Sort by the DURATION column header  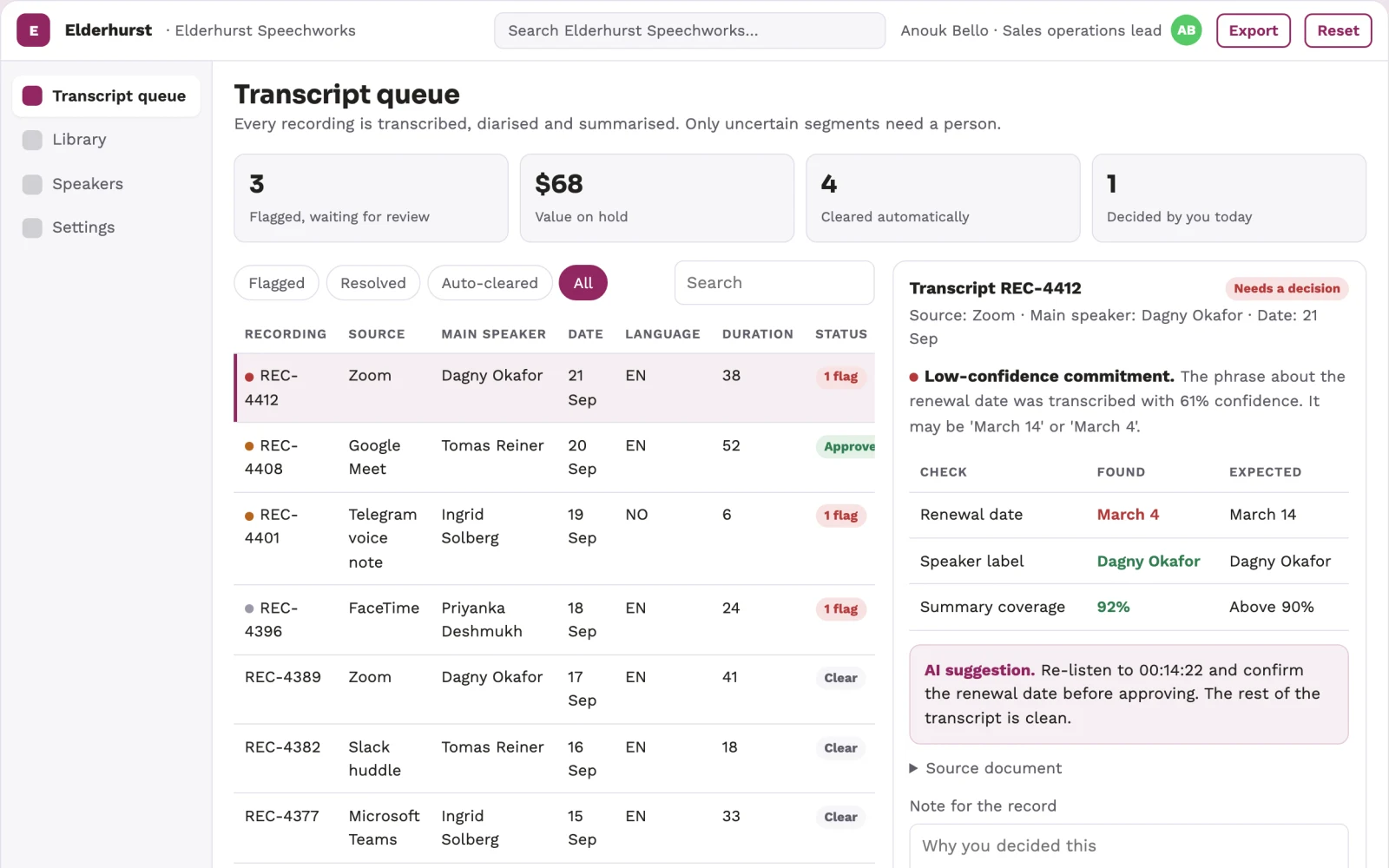pyautogui.click(x=757, y=334)
